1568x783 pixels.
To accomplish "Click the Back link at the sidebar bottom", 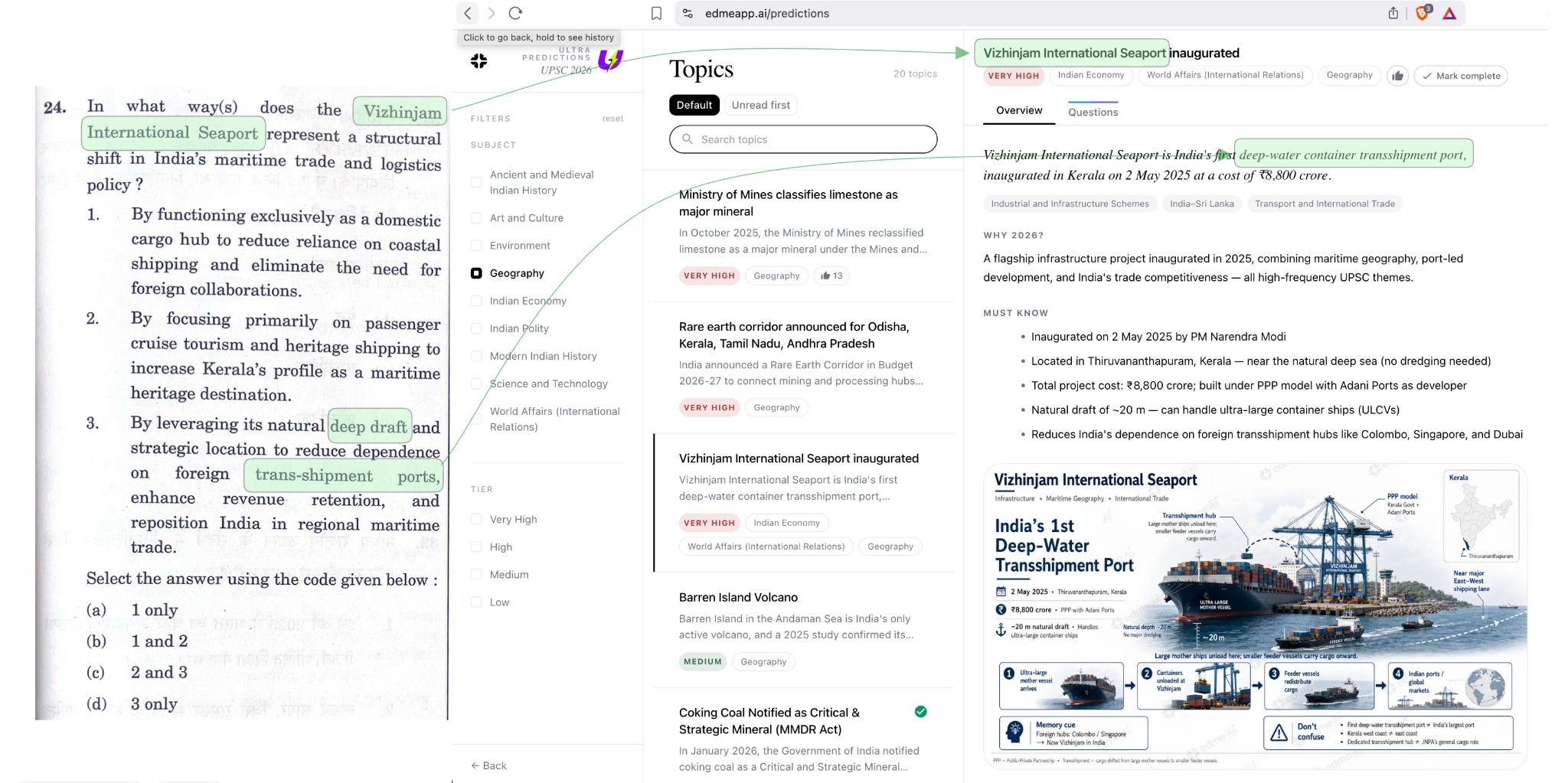I will pyautogui.click(x=488, y=765).
